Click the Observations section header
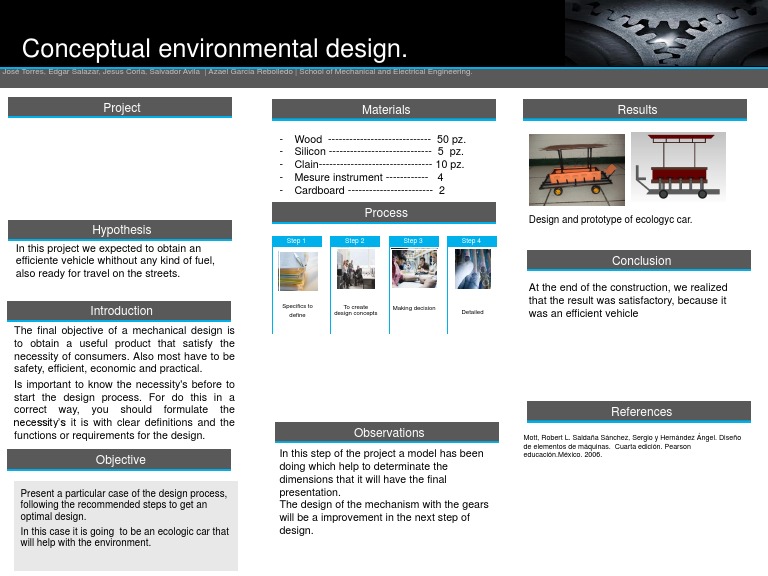The image size is (768, 576). (x=387, y=432)
